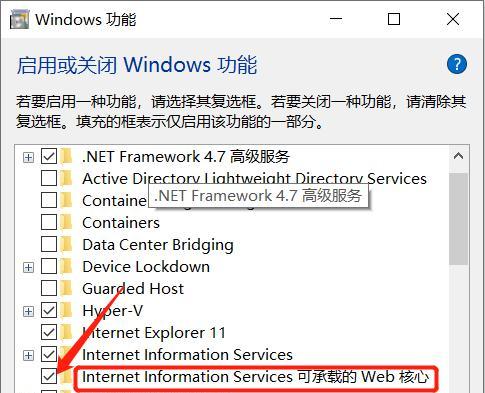Click the folder icon beside Active Directory Lightweight
Image resolution: width=485 pixels, height=393 pixels.
[67, 179]
